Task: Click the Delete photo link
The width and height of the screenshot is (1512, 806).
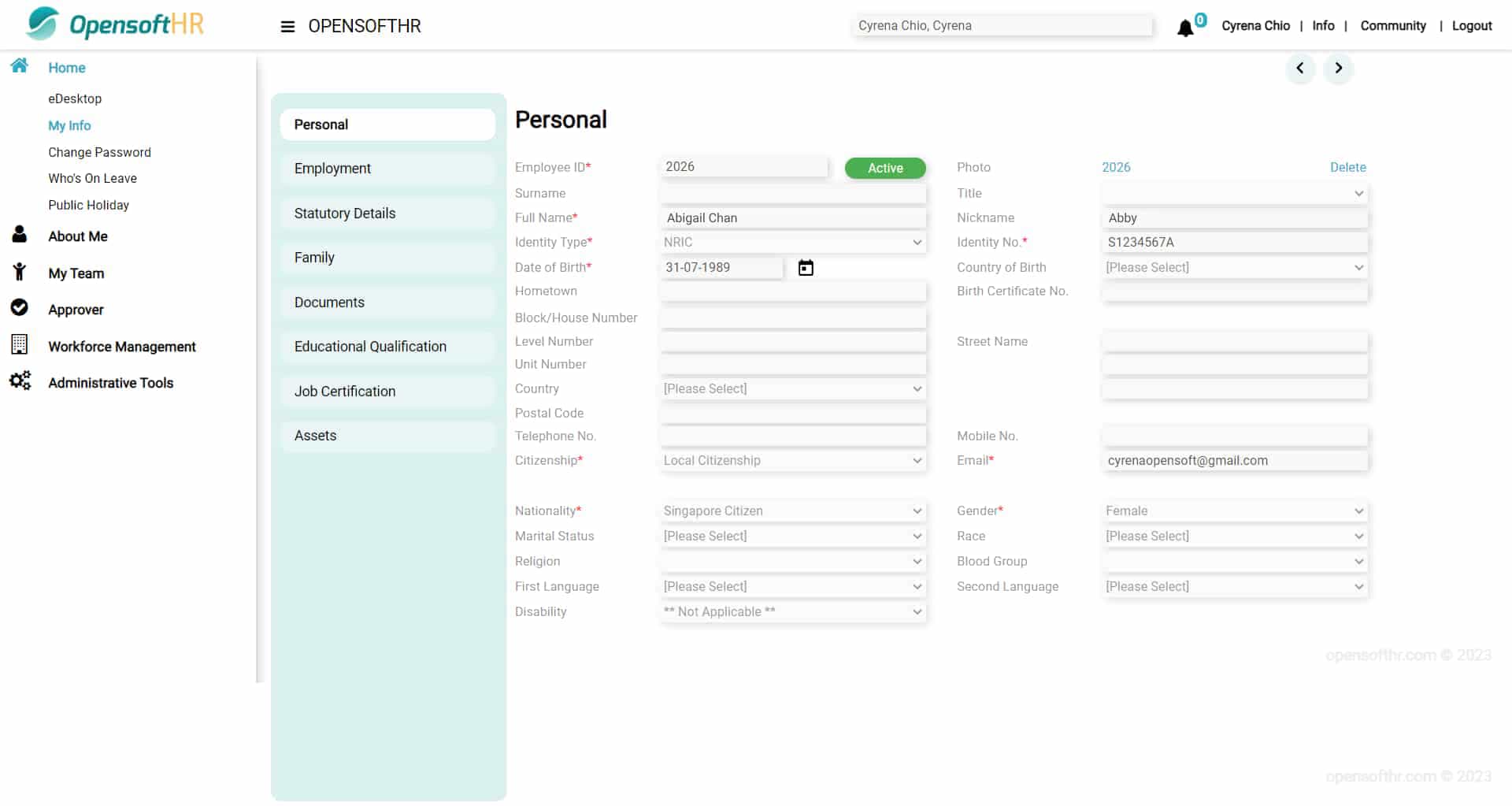Action: coord(1347,167)
